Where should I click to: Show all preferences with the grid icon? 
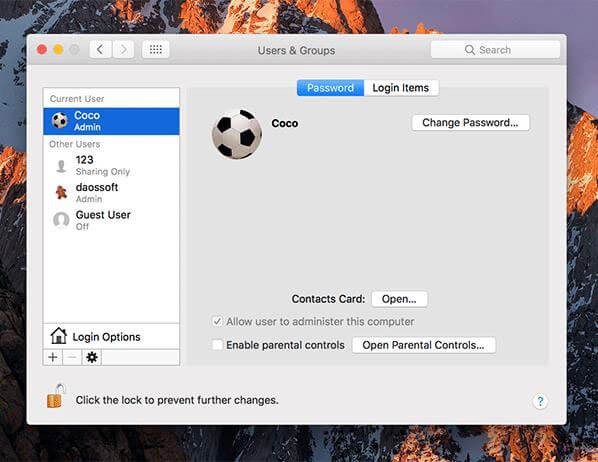[156, 50]
